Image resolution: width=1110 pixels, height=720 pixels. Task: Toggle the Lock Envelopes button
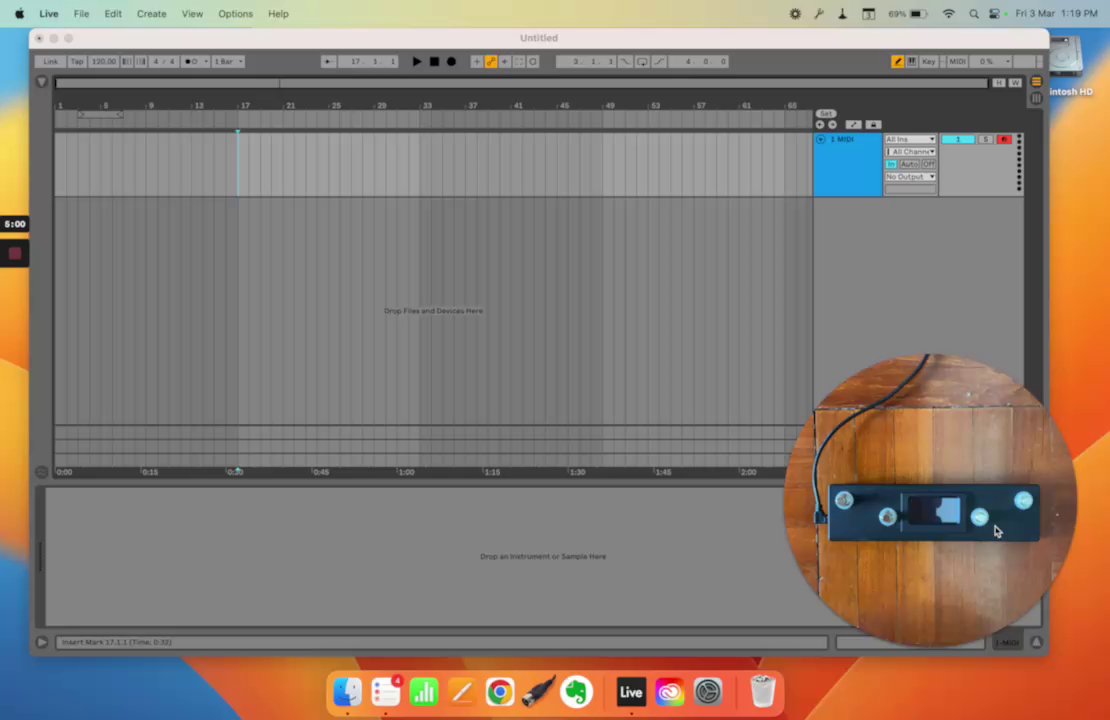(x=874, y=125)
